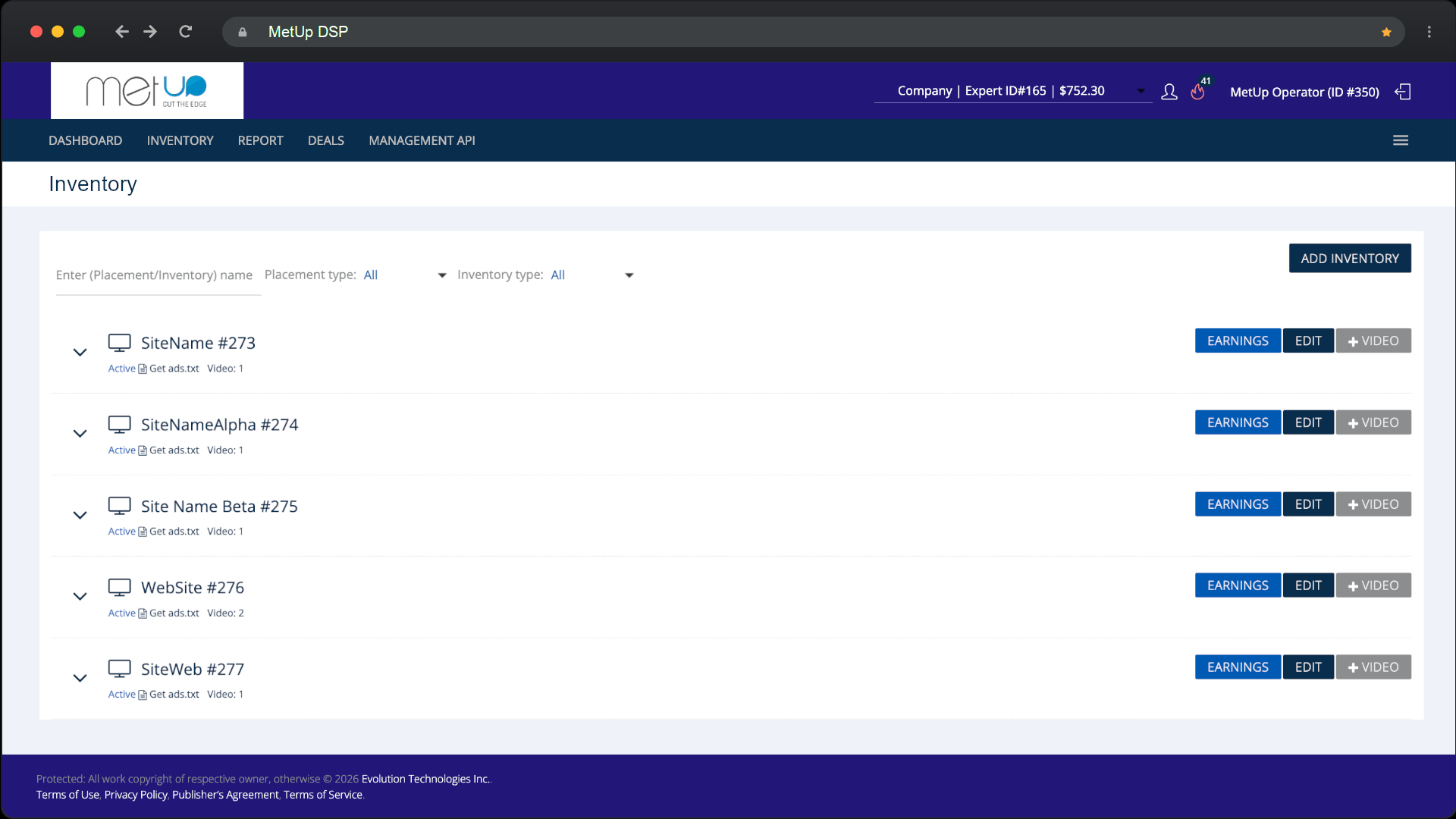This screenshot has height=819, width=1456.
Task: Open the browser three-dot menu
Action: (1429, 32)
